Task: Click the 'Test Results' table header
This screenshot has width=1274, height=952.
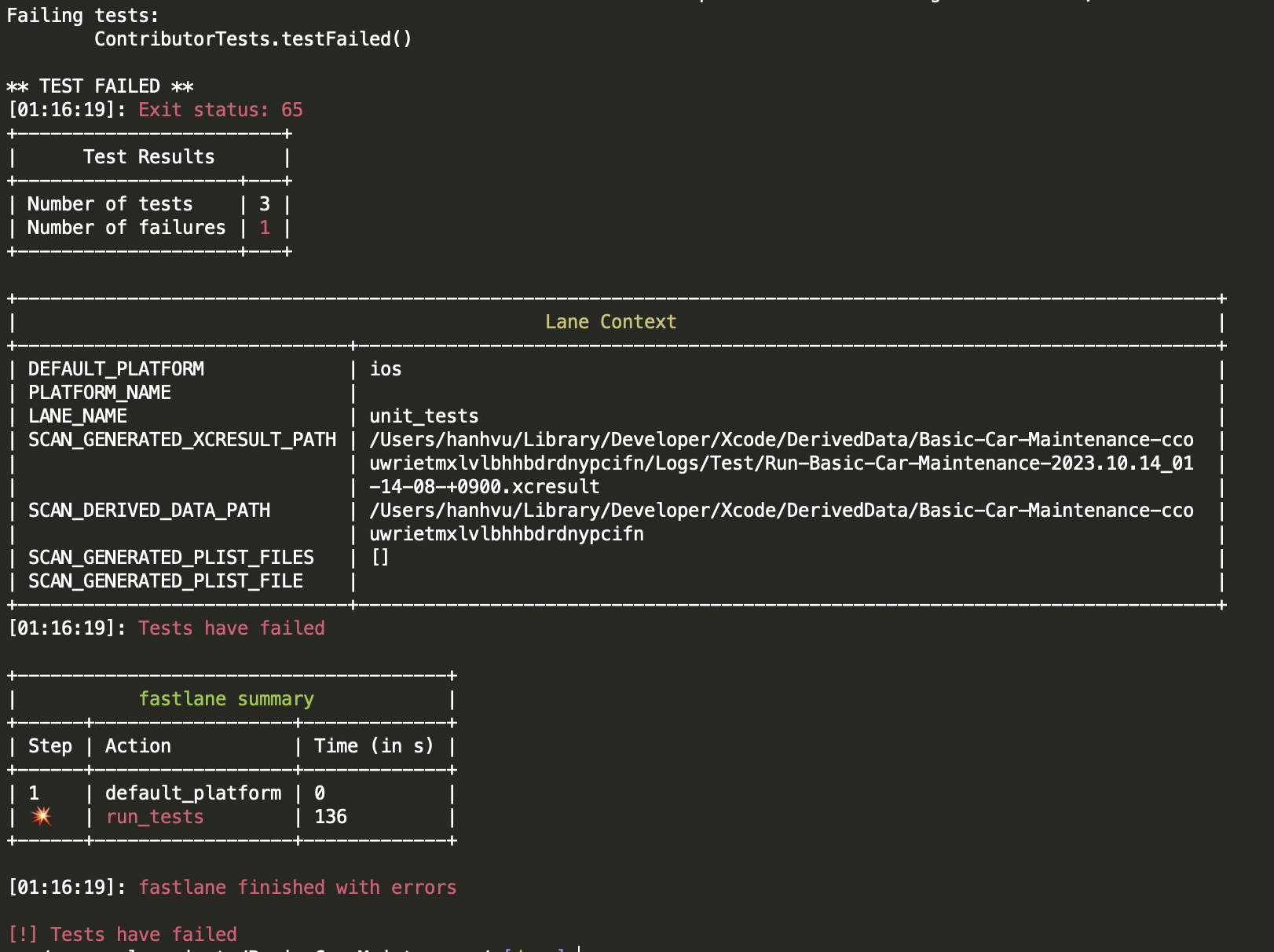Action: 149,157
